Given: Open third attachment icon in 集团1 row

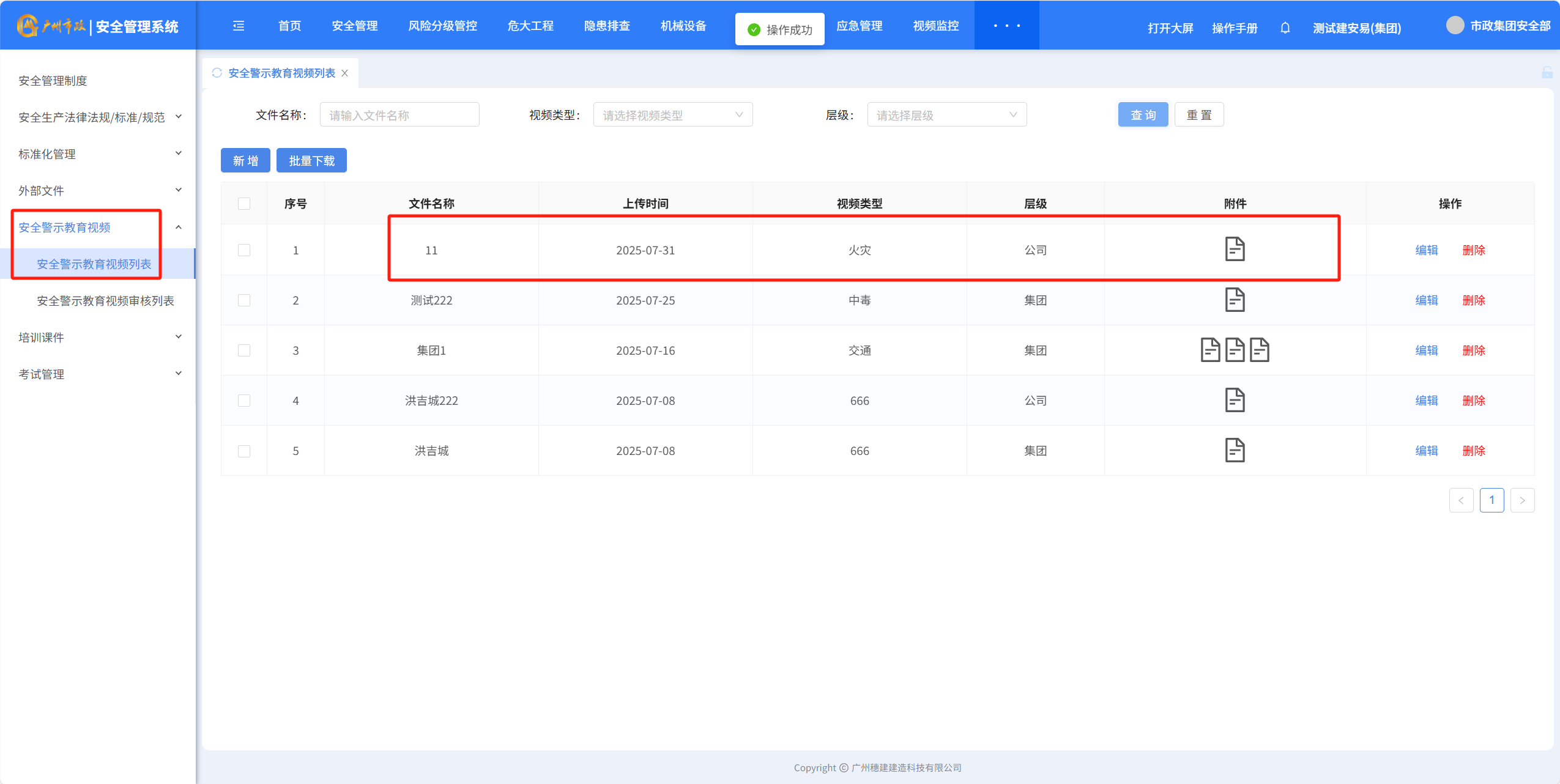Looking at the screenshot, I should [1259, 350].
